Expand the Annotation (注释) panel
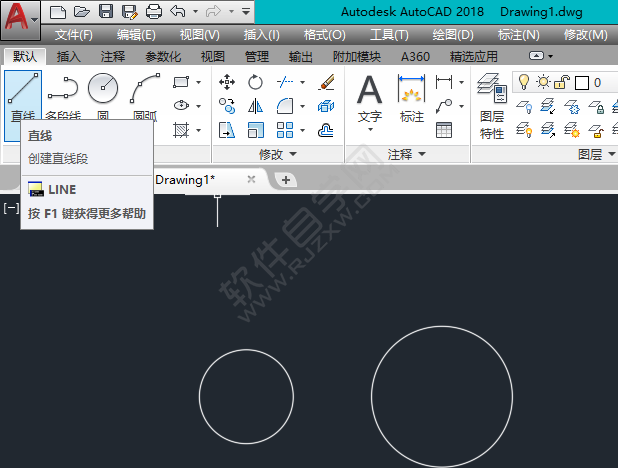This screenshot has width=618, height=468. click(407, 154)
